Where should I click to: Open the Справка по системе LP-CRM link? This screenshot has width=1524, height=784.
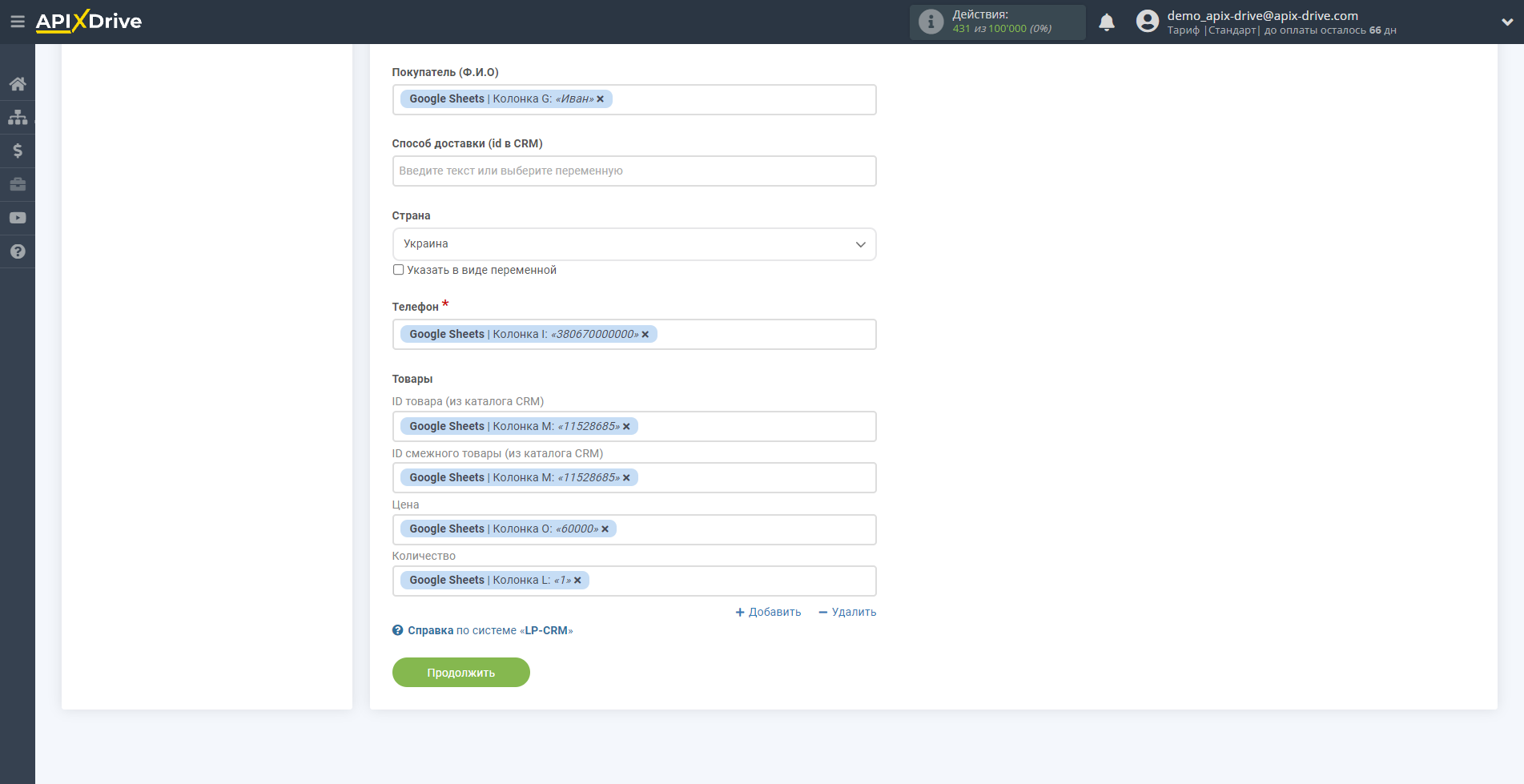click(483, 630)
